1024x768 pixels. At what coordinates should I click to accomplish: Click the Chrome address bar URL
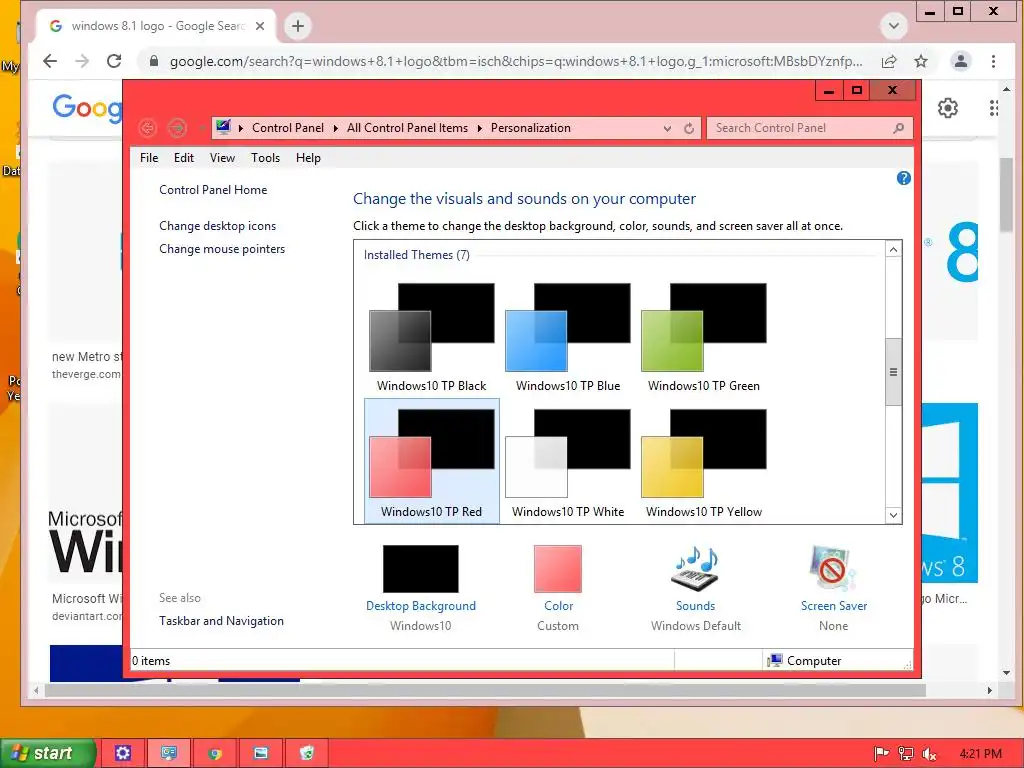[515, 61]
